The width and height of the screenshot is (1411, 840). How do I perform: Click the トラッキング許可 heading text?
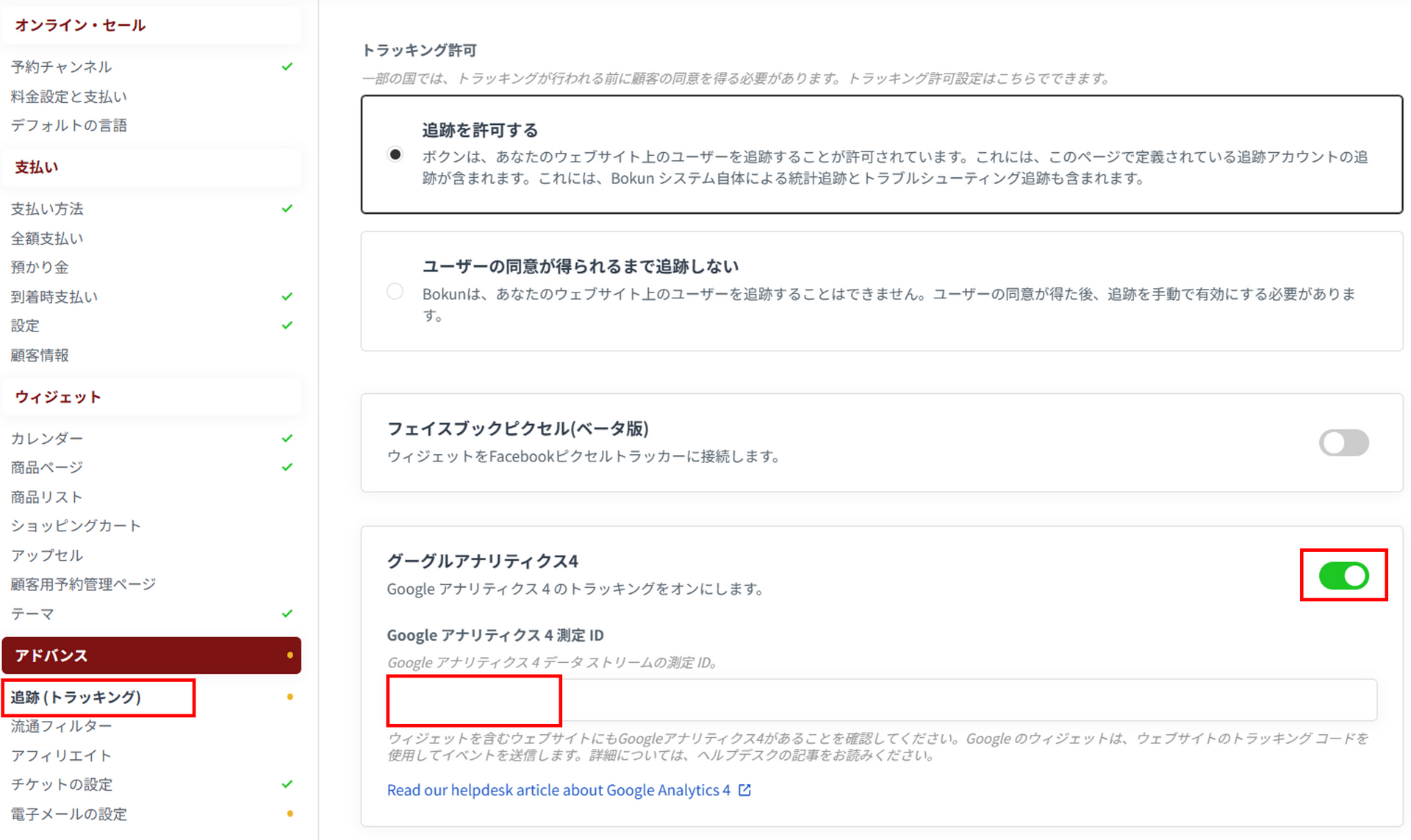click(420, 50)
